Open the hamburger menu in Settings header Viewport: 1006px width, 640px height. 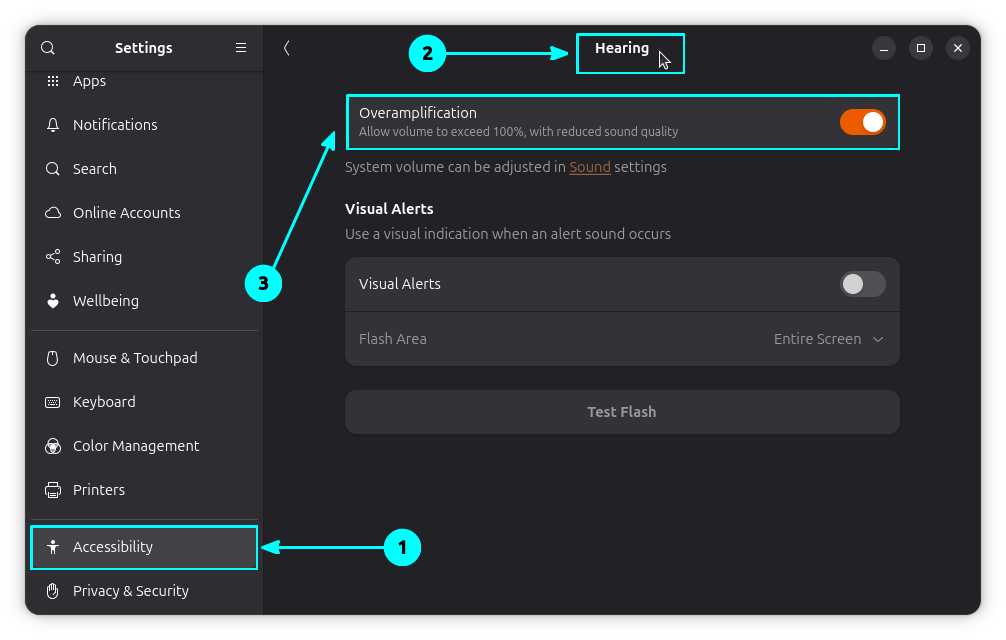[241, 48]
